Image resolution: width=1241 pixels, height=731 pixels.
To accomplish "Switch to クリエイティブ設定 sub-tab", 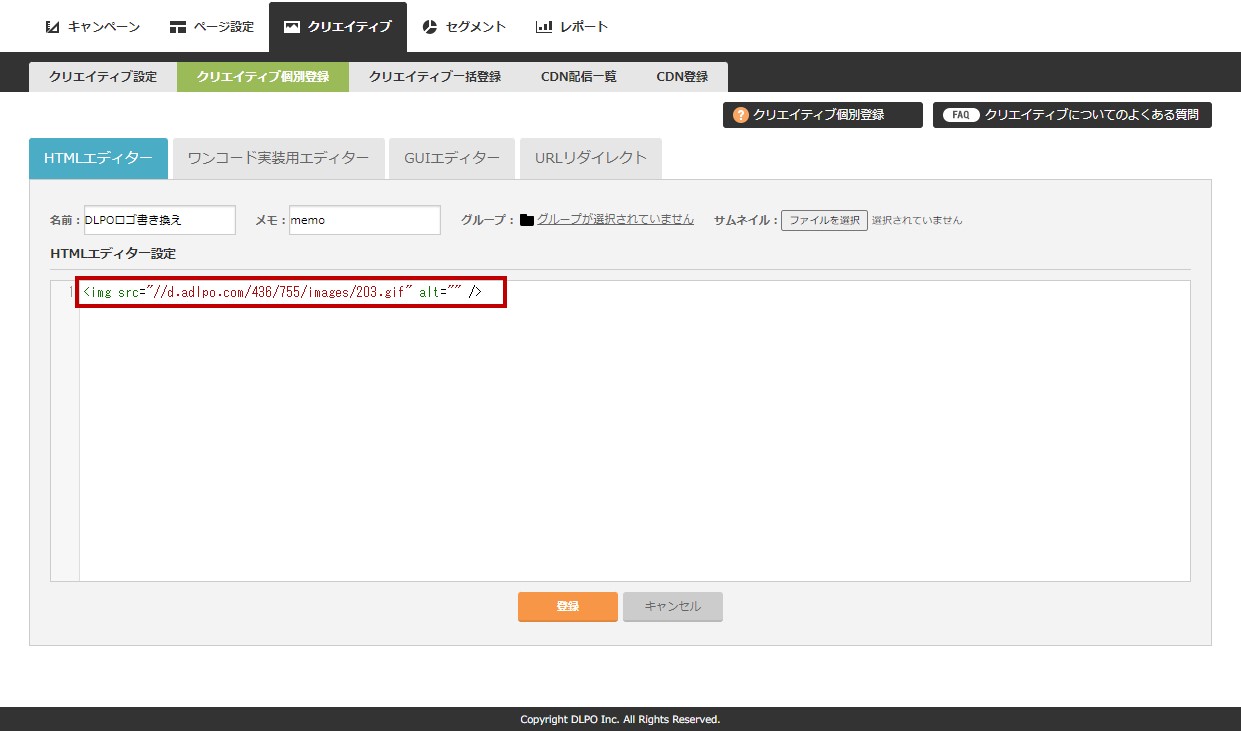I will point(103,77).
